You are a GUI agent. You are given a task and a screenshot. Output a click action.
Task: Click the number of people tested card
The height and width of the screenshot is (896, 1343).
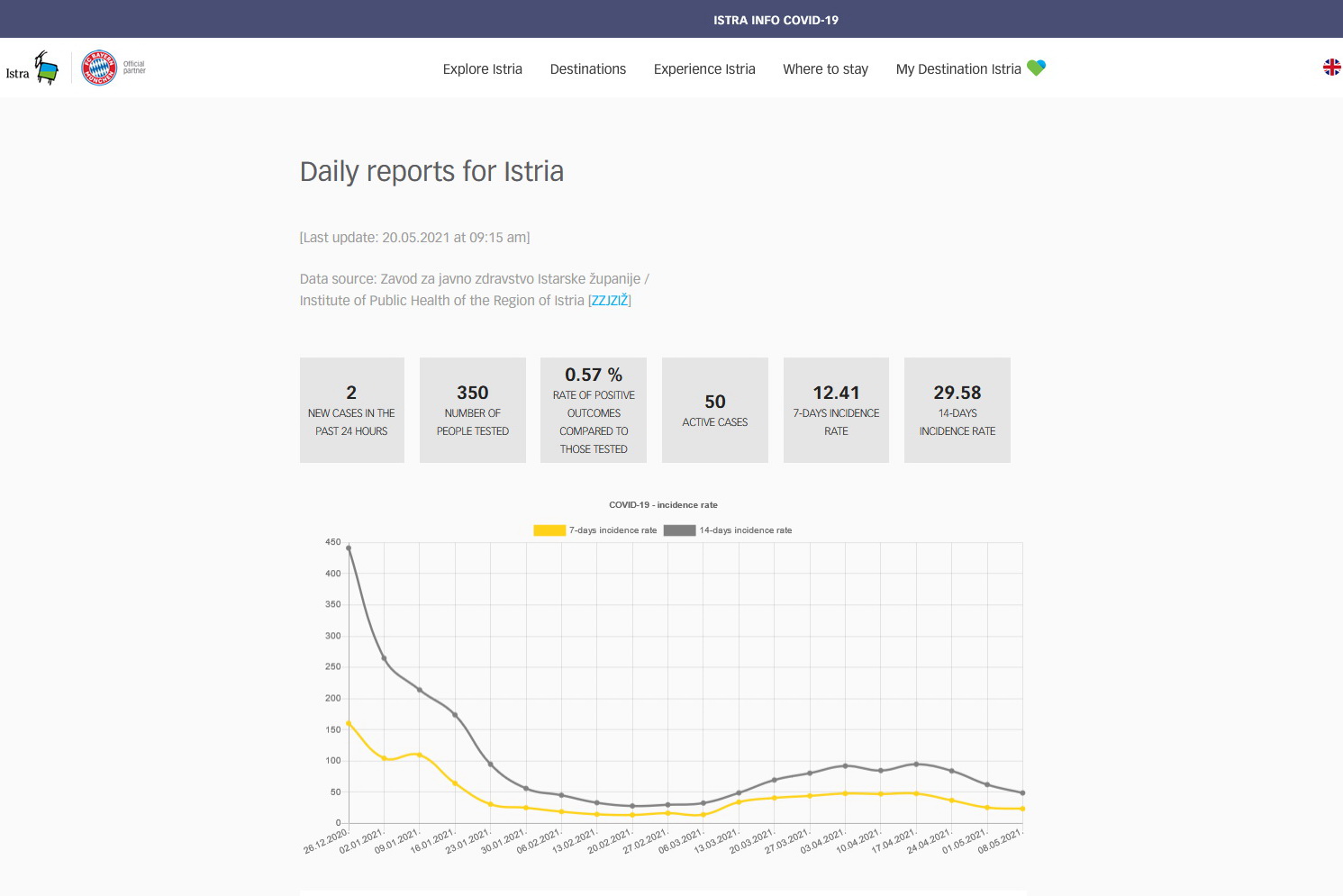[x=473, y=411]
